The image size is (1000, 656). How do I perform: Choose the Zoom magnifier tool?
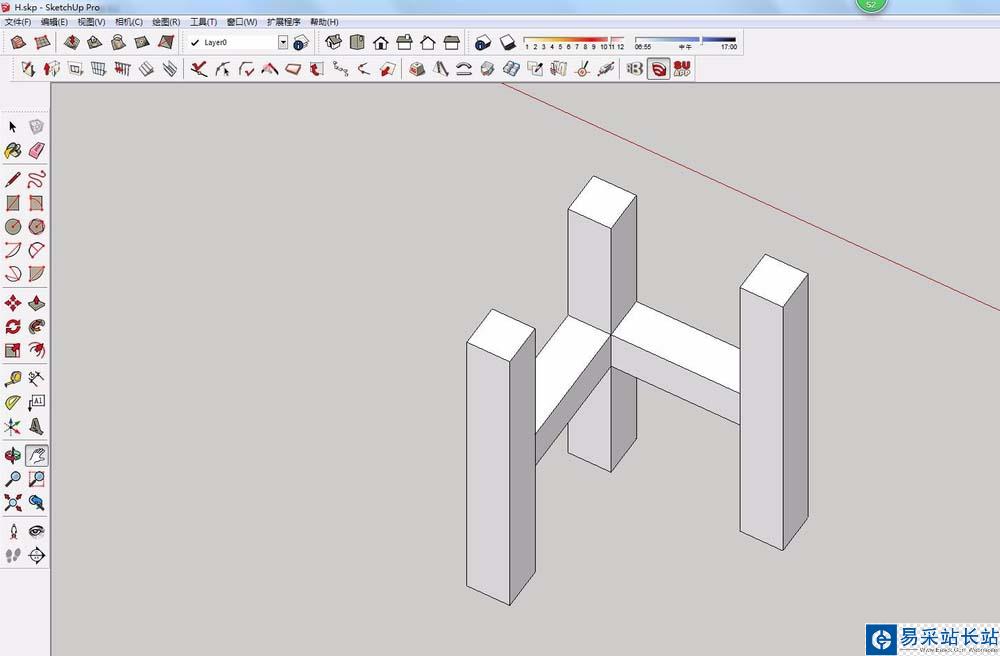(13, 479)
